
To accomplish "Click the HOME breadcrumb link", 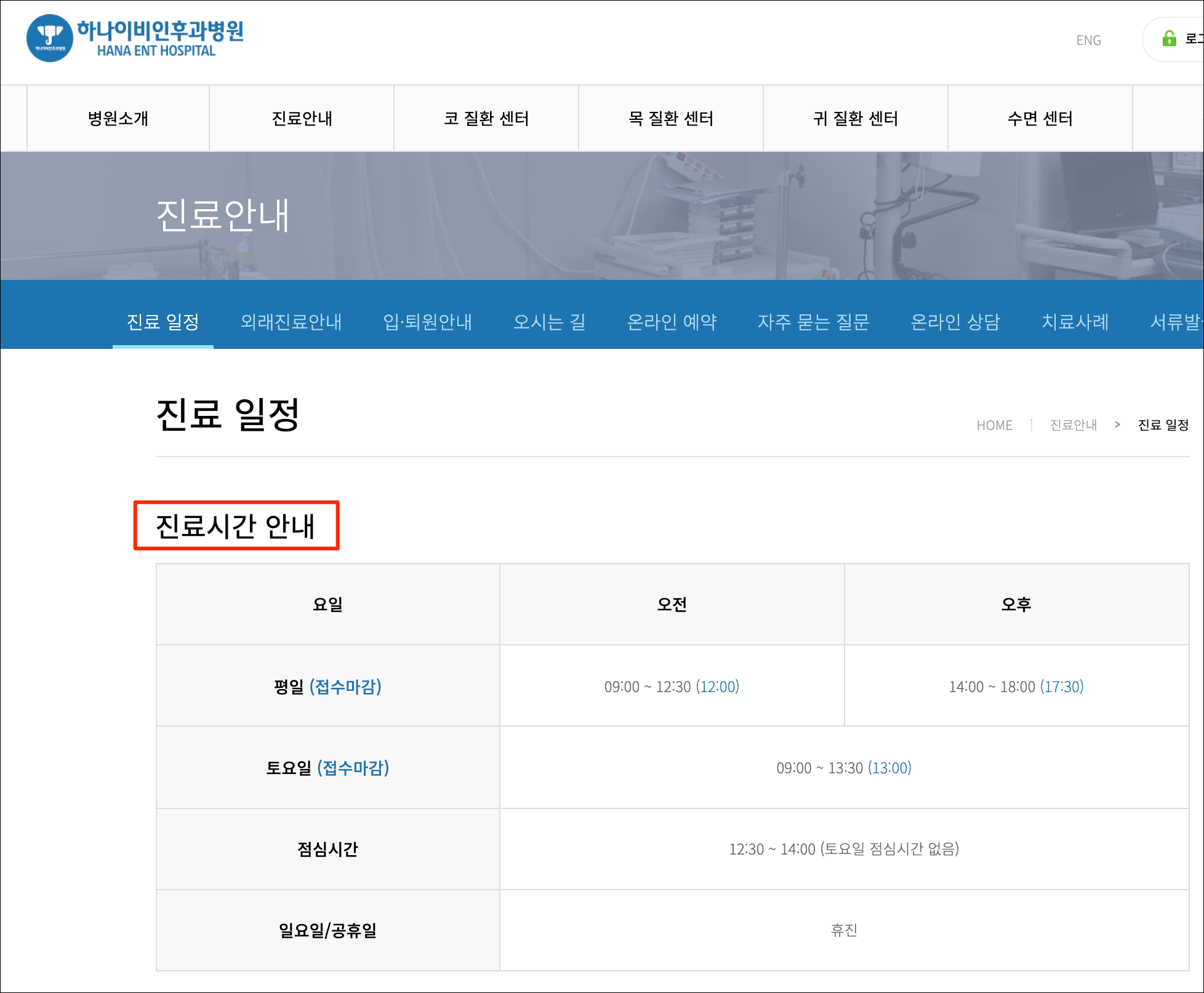I will (994, 425).
